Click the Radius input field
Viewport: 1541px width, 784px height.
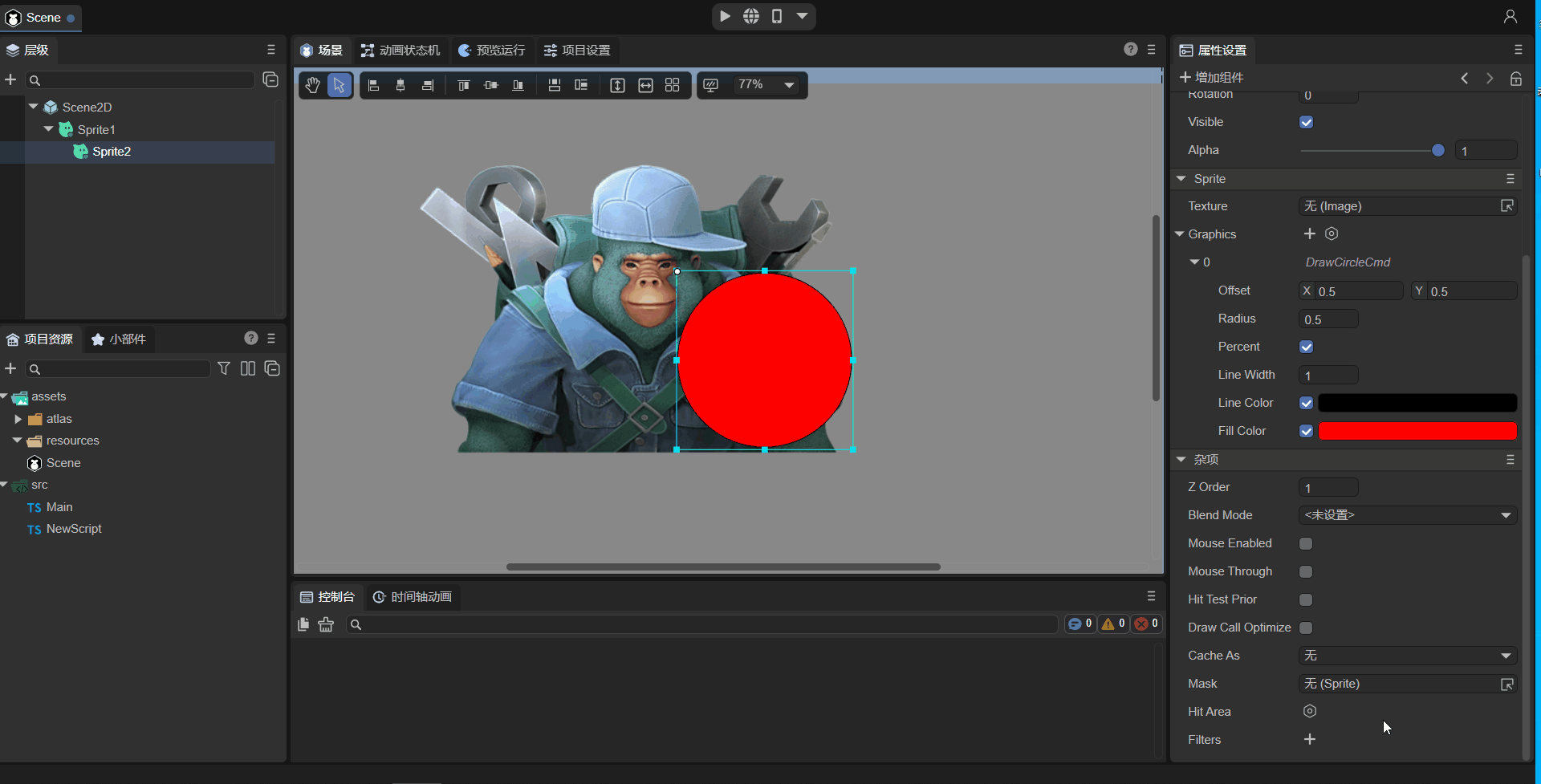click(1328, 319)
